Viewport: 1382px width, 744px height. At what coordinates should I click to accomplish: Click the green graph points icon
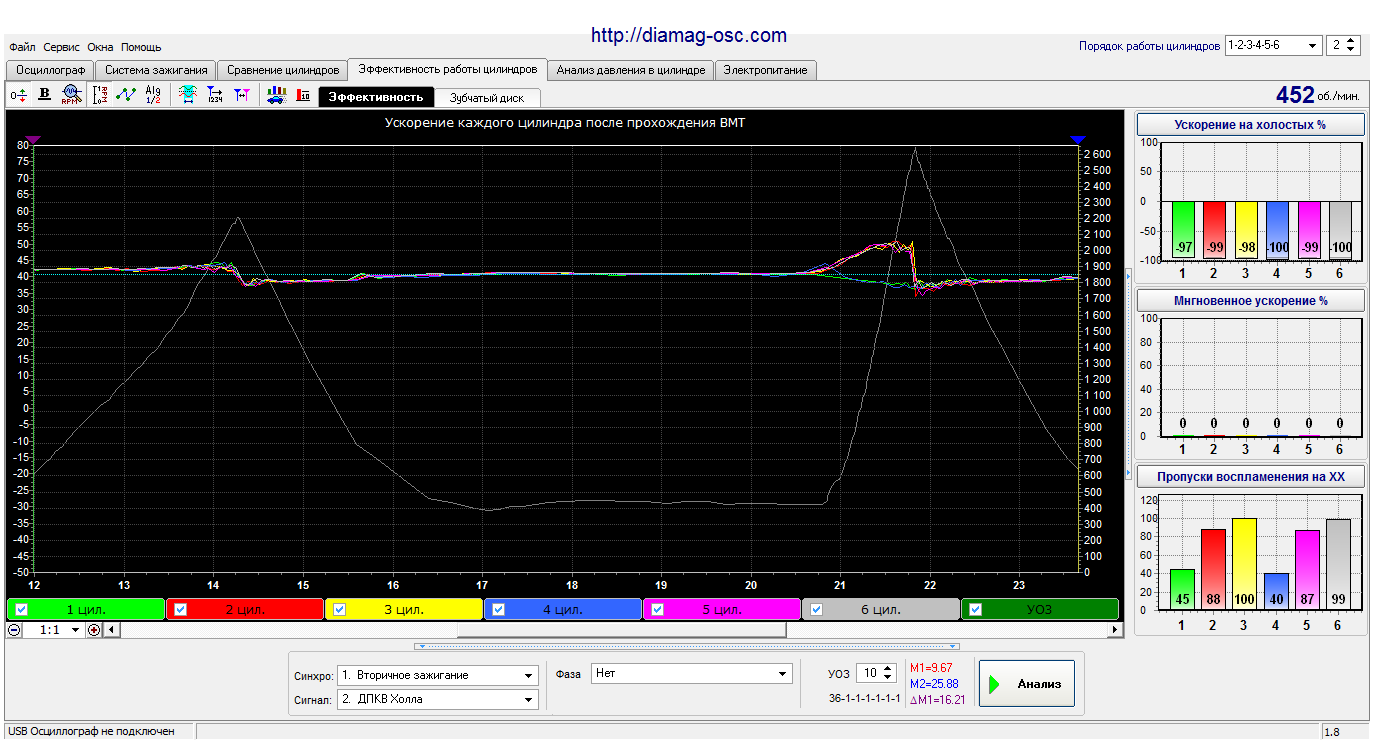(x=126, y=95)
